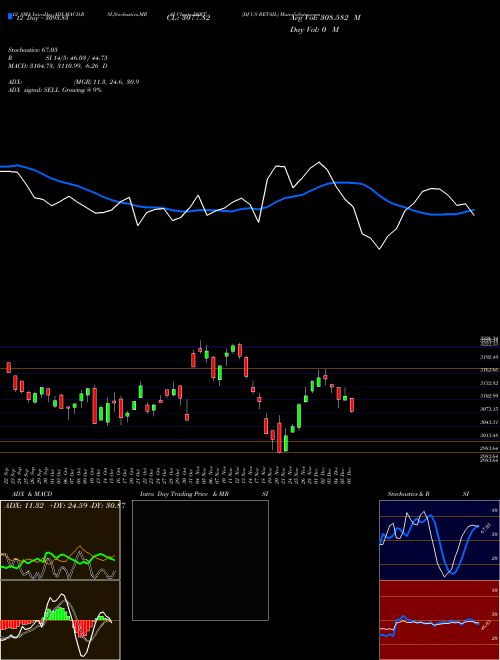Image resolution: width=500 pixels, height=660 pixels.
Task: Click the blue 12 Day SMA legend square
Action: 10,17
